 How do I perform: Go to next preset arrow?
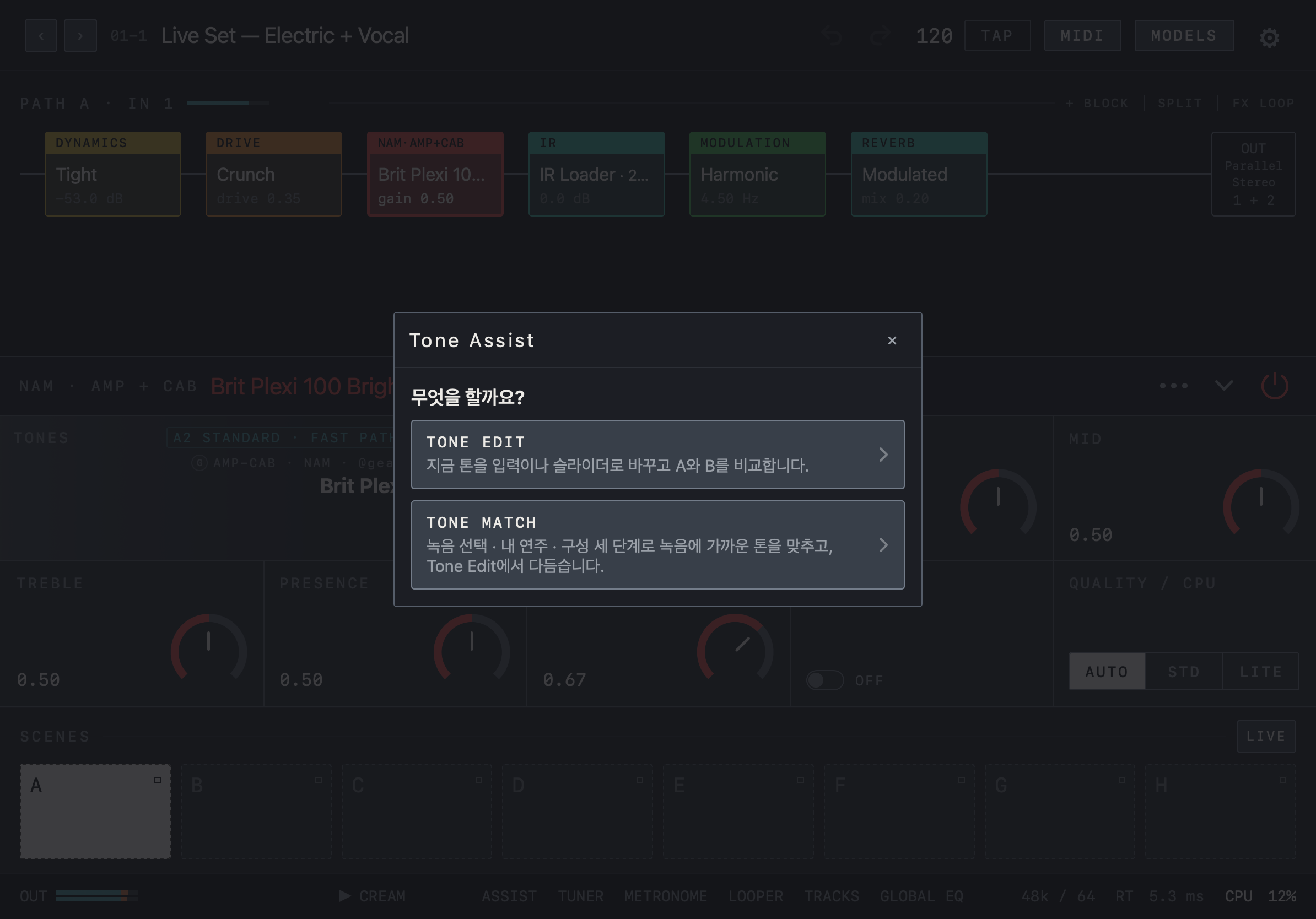(80, 35)
